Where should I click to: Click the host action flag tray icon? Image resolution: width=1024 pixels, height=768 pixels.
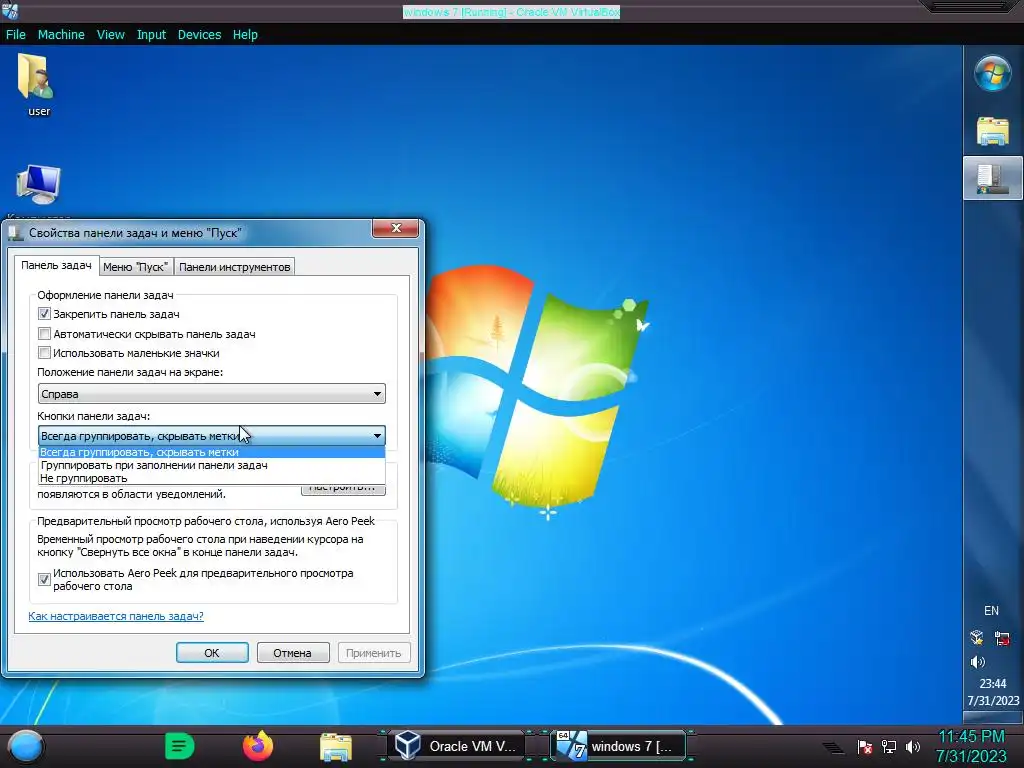pos(865,747)
